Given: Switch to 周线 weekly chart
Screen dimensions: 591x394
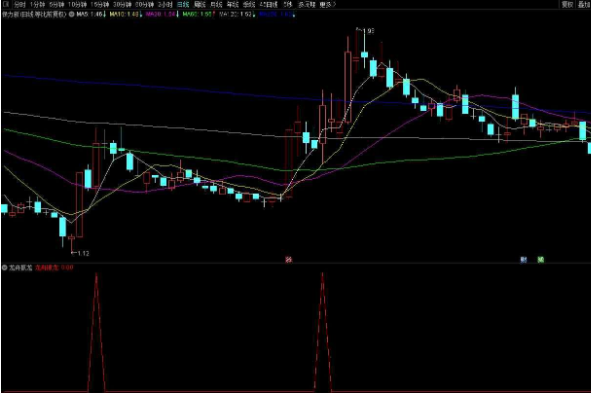Looking at the screenshot, I should click(x=200, y=5).
